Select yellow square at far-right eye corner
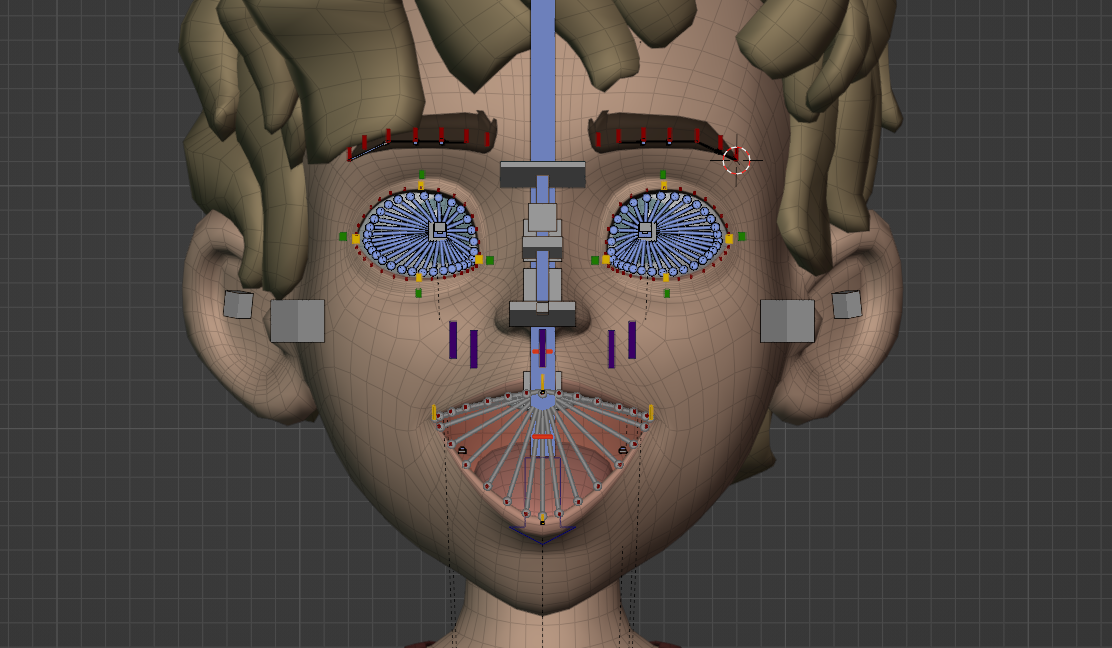Image resolution: width=1112 pixels, height=648 pixels. pyautogui.click(x=729, y=239)
